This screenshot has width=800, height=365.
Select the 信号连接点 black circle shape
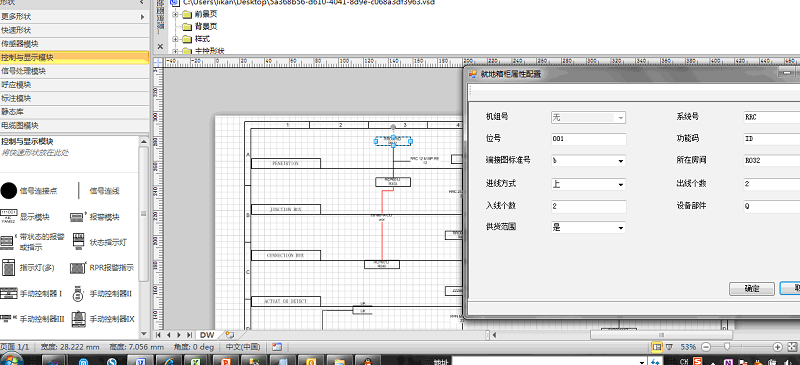pyautogui.click(x=9, y=191)
